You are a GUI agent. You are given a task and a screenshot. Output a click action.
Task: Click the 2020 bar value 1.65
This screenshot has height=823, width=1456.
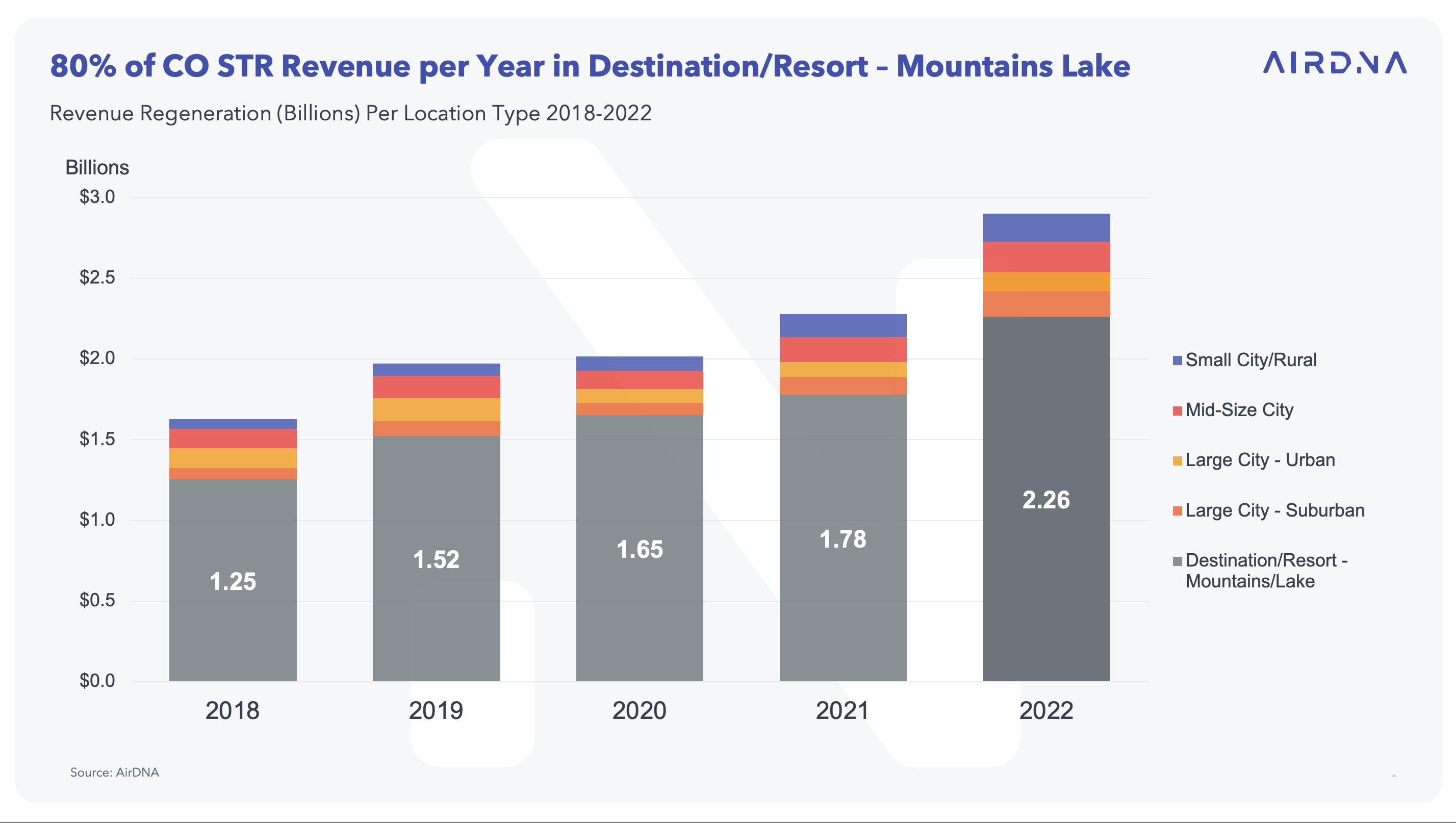click(x=639, y=549)
